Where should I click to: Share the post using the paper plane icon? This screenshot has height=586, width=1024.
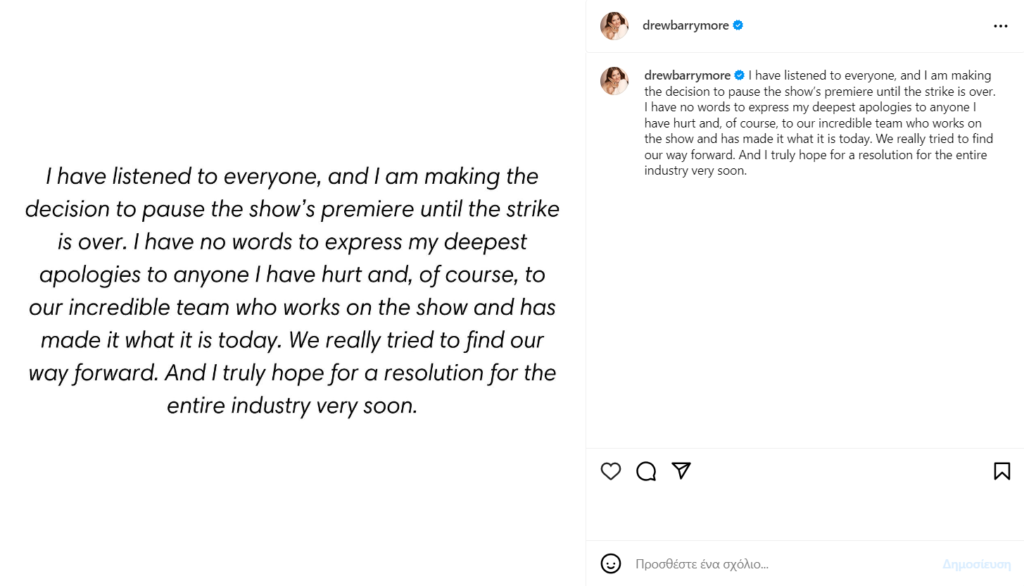tap(681, 471)
